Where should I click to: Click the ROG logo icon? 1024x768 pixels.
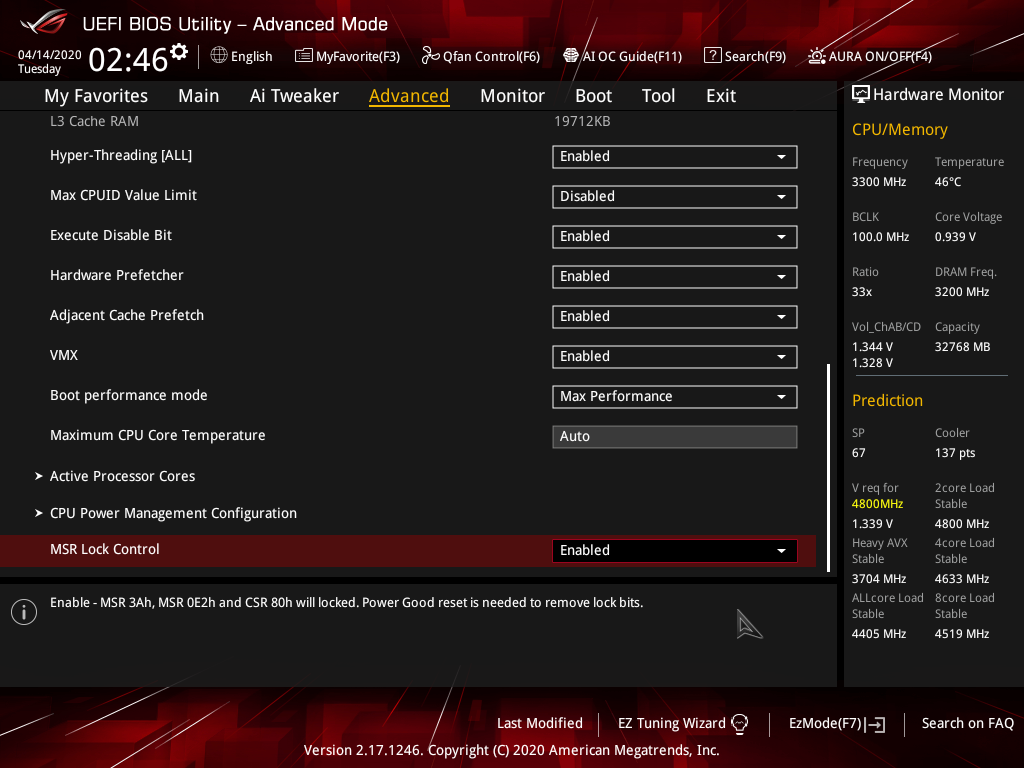point(43,23)
